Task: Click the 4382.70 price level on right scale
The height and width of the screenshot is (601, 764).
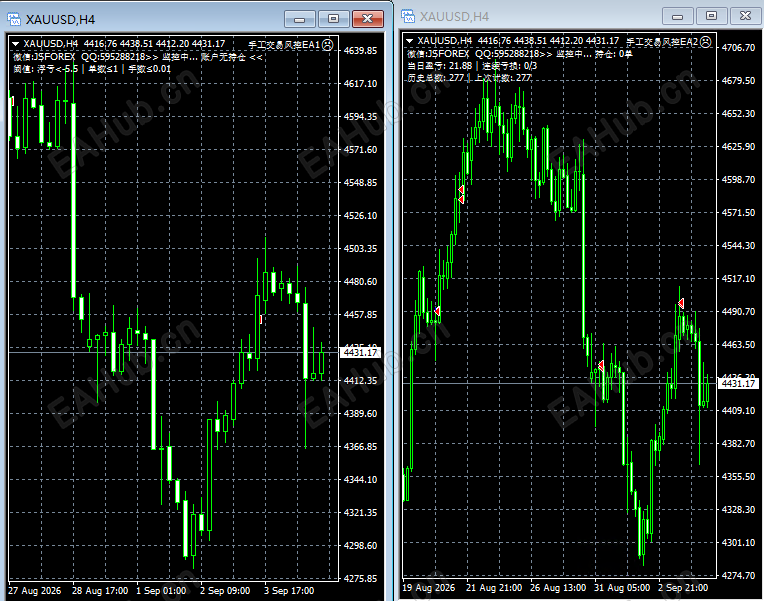Action: point(738,444)
